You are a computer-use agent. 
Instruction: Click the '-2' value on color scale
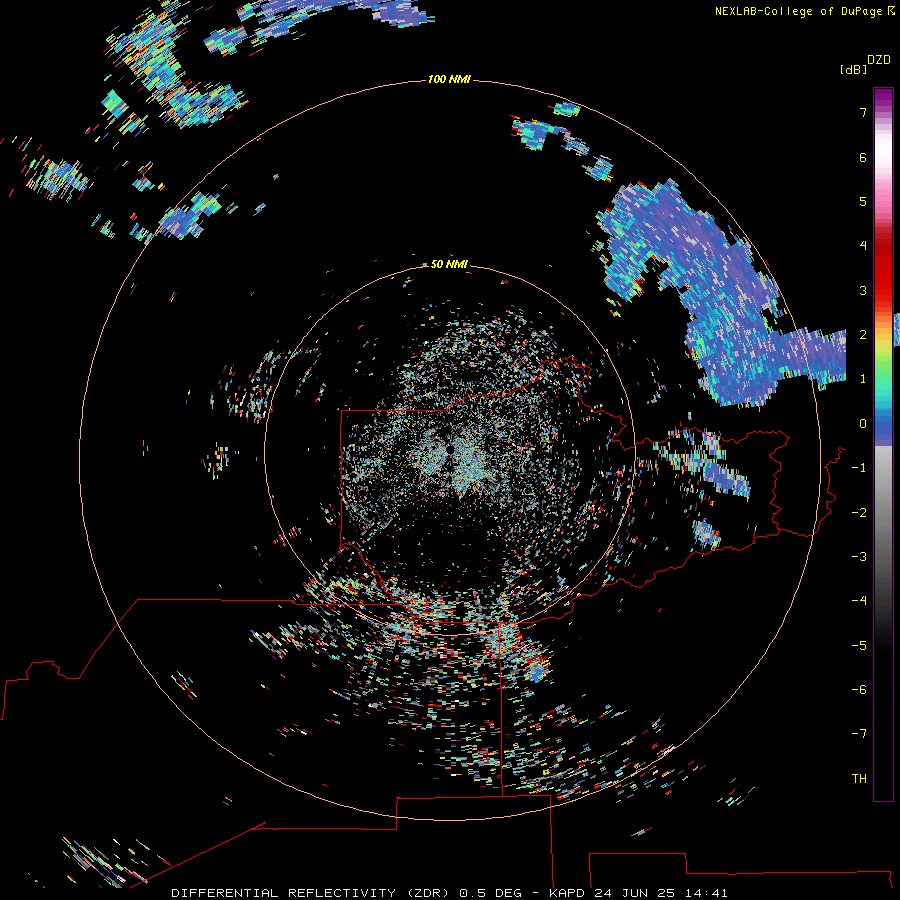tap(859, 513)
